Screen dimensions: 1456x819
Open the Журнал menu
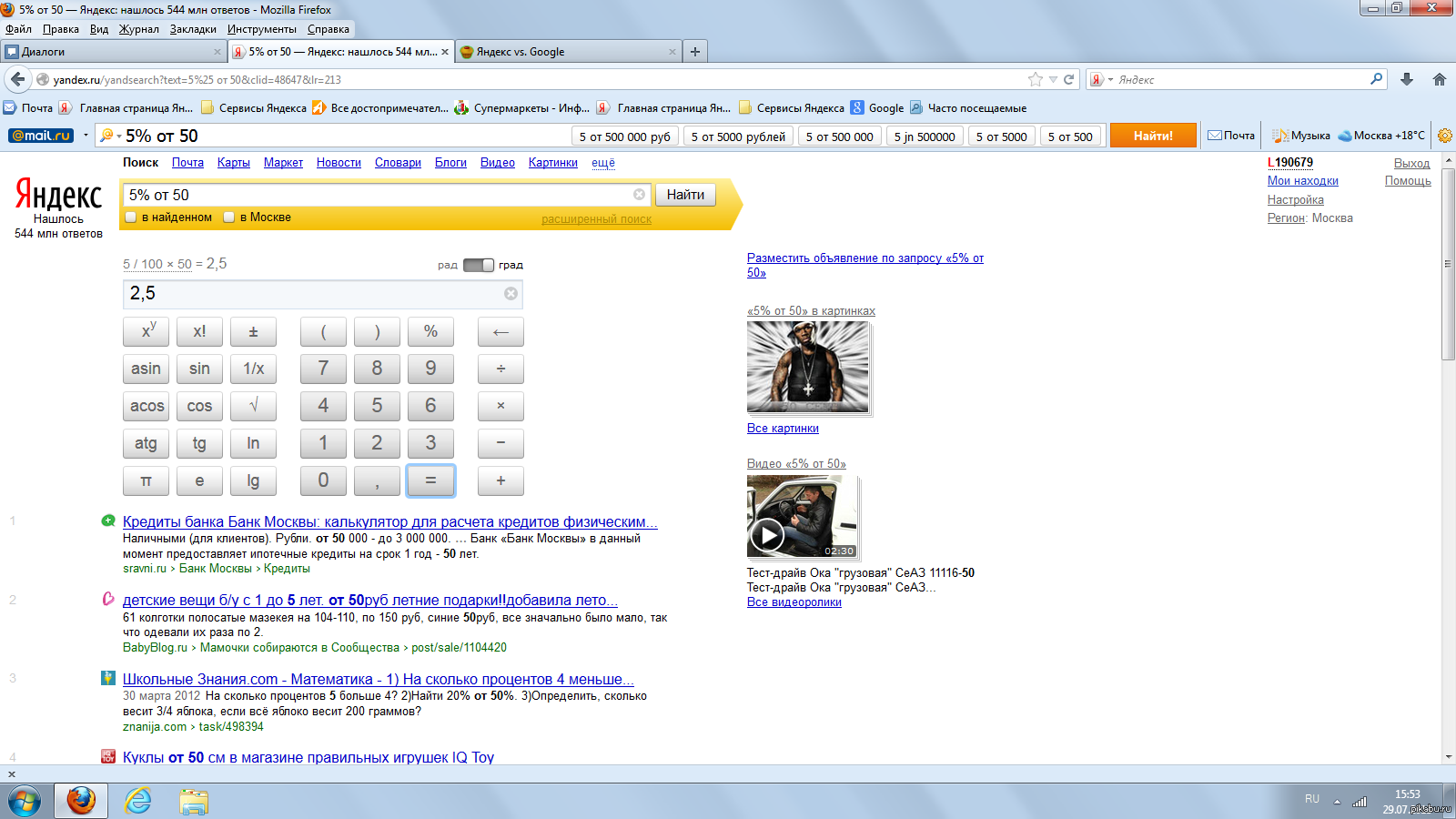(139, 29)
